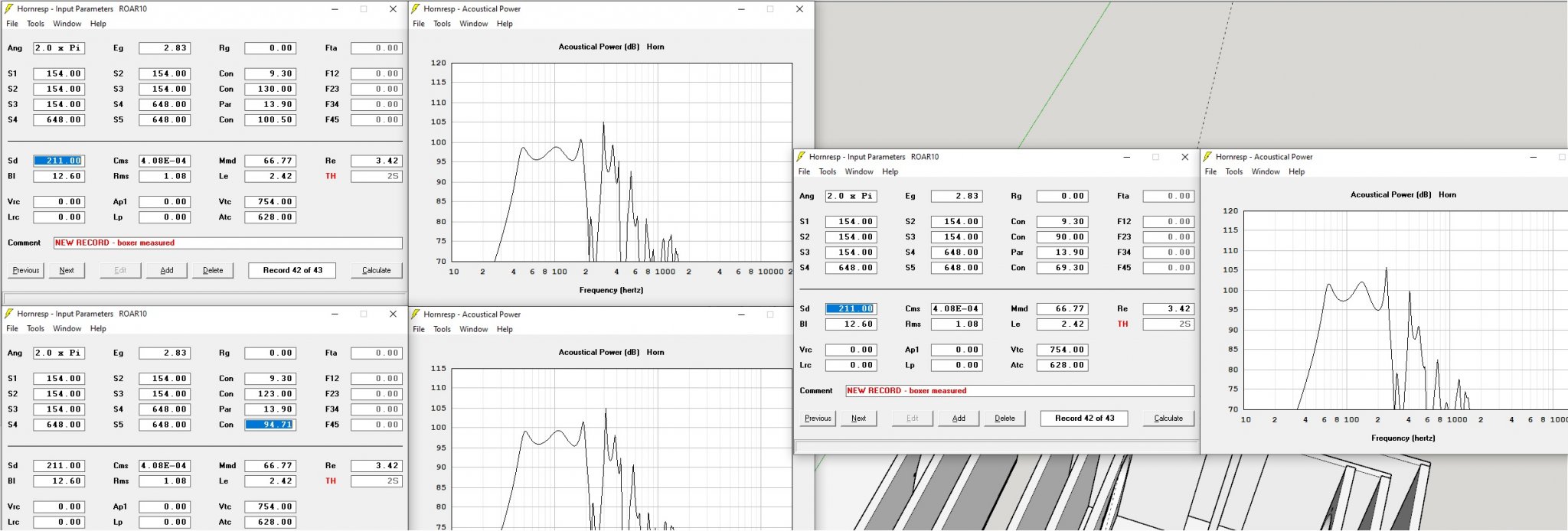
Task: Click Record 42 of 43 in Con 90.00 window
Action: (1084, 419)
